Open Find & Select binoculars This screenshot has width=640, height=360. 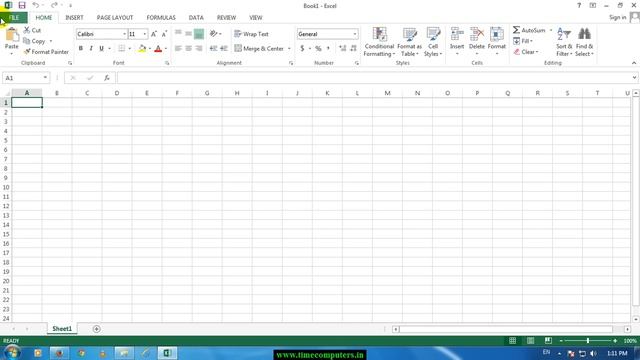pyautogui.click(x=584, y=42)
